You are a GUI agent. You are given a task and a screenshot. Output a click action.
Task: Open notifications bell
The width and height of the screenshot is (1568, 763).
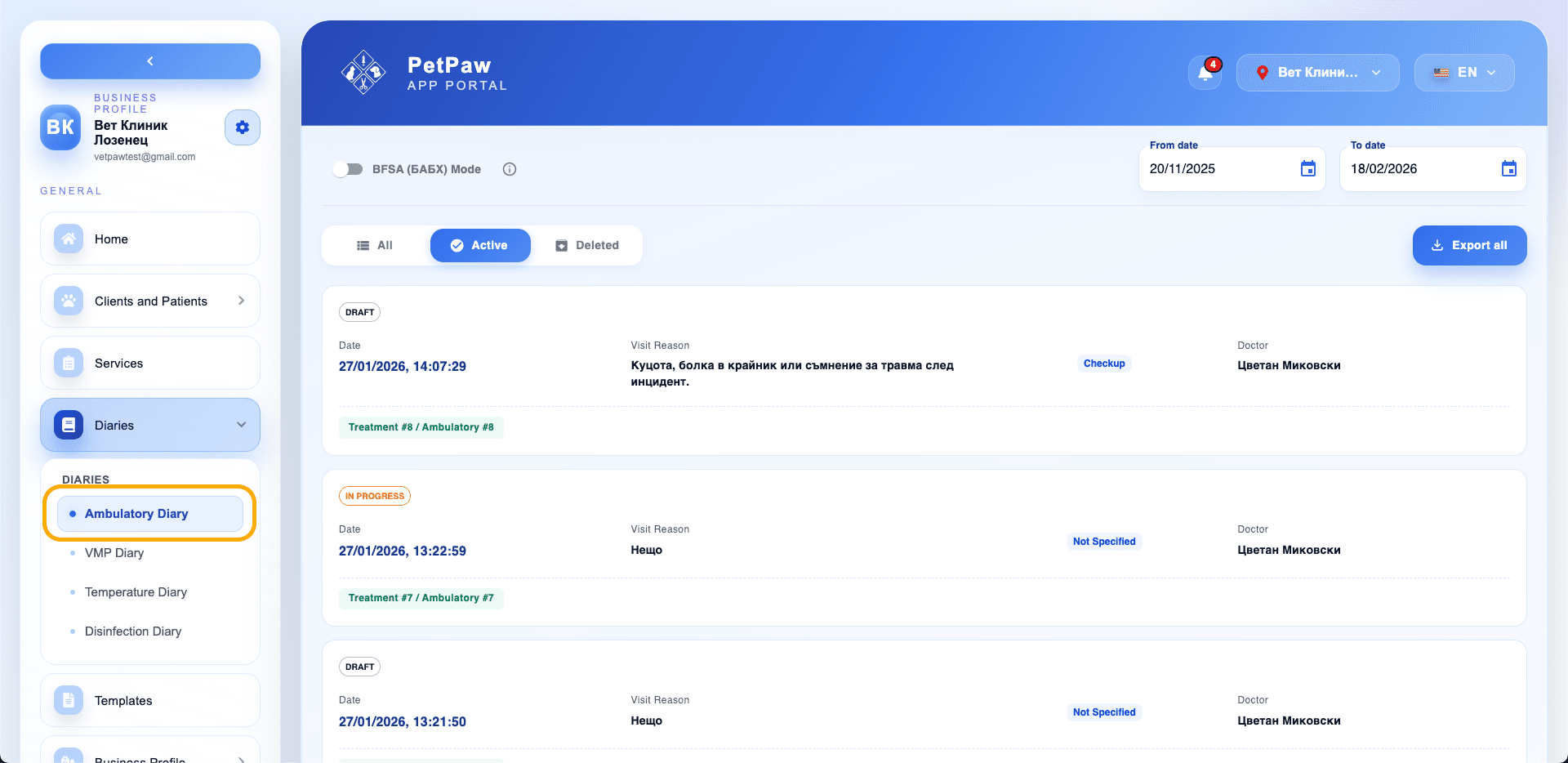(1205, 73)
